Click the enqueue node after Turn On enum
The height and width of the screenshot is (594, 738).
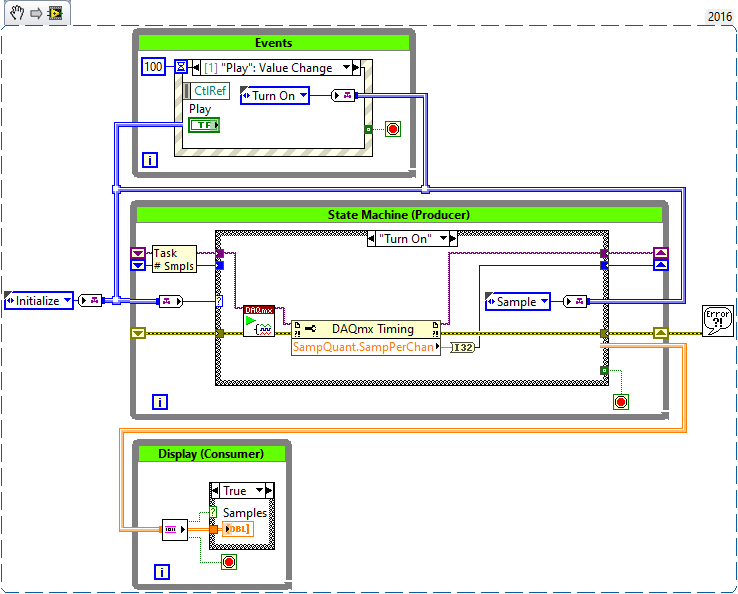[343, 96]
